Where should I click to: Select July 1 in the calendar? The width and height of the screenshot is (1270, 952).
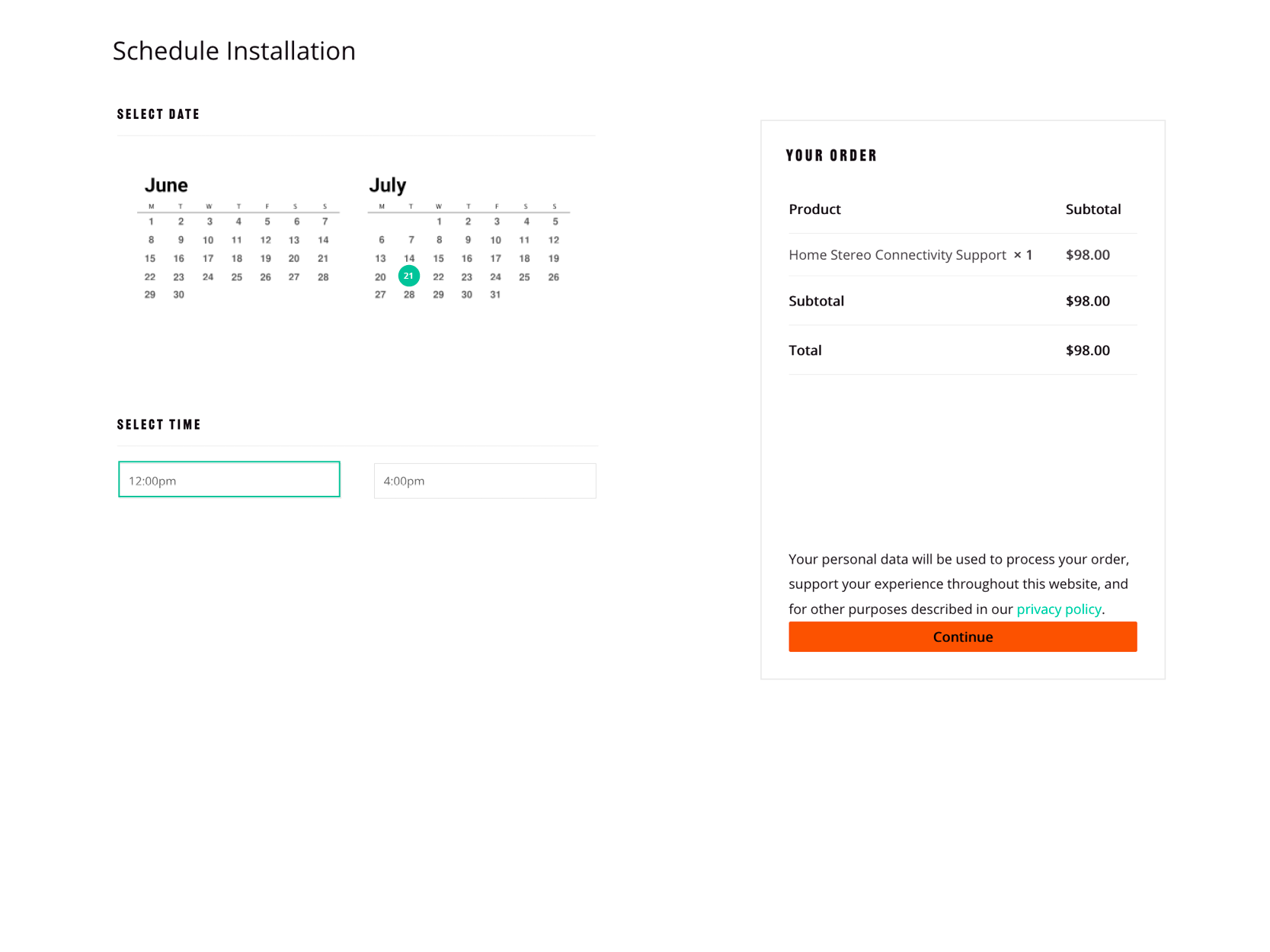439,222
